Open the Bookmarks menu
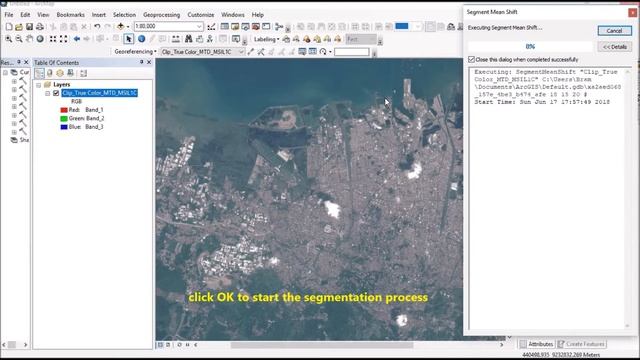The image size is (640, 360). point(71,15)
